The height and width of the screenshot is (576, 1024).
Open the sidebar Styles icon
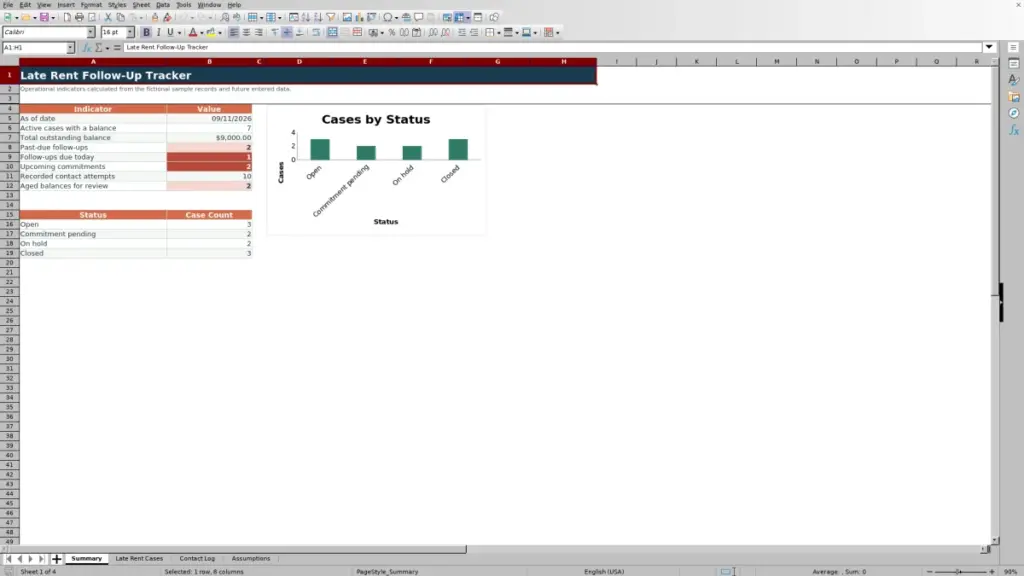point(1014,80)
